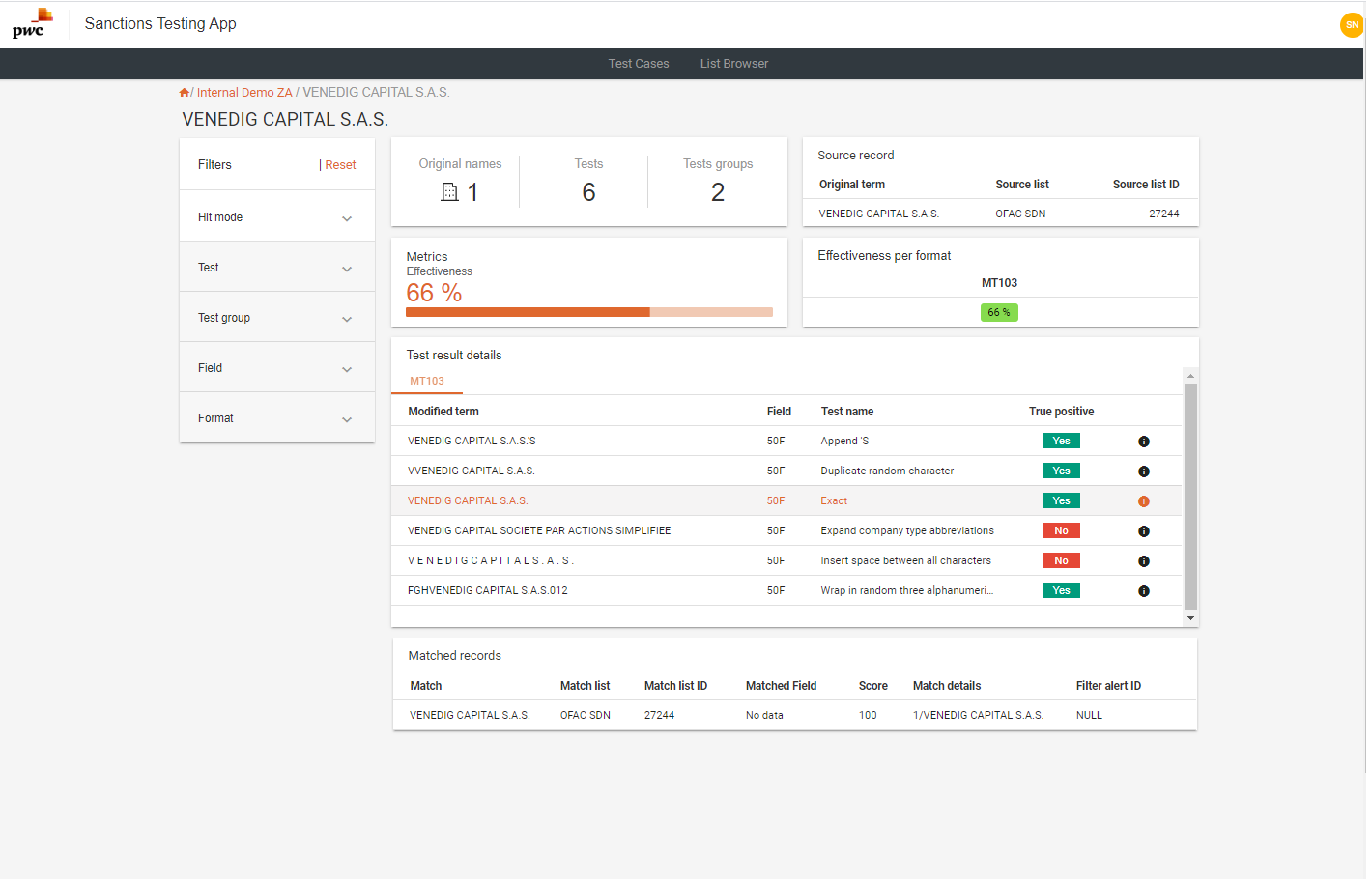Open info icon for Append 'S row
Viewport: 1372px width, 885px height.
[1143, 442]
